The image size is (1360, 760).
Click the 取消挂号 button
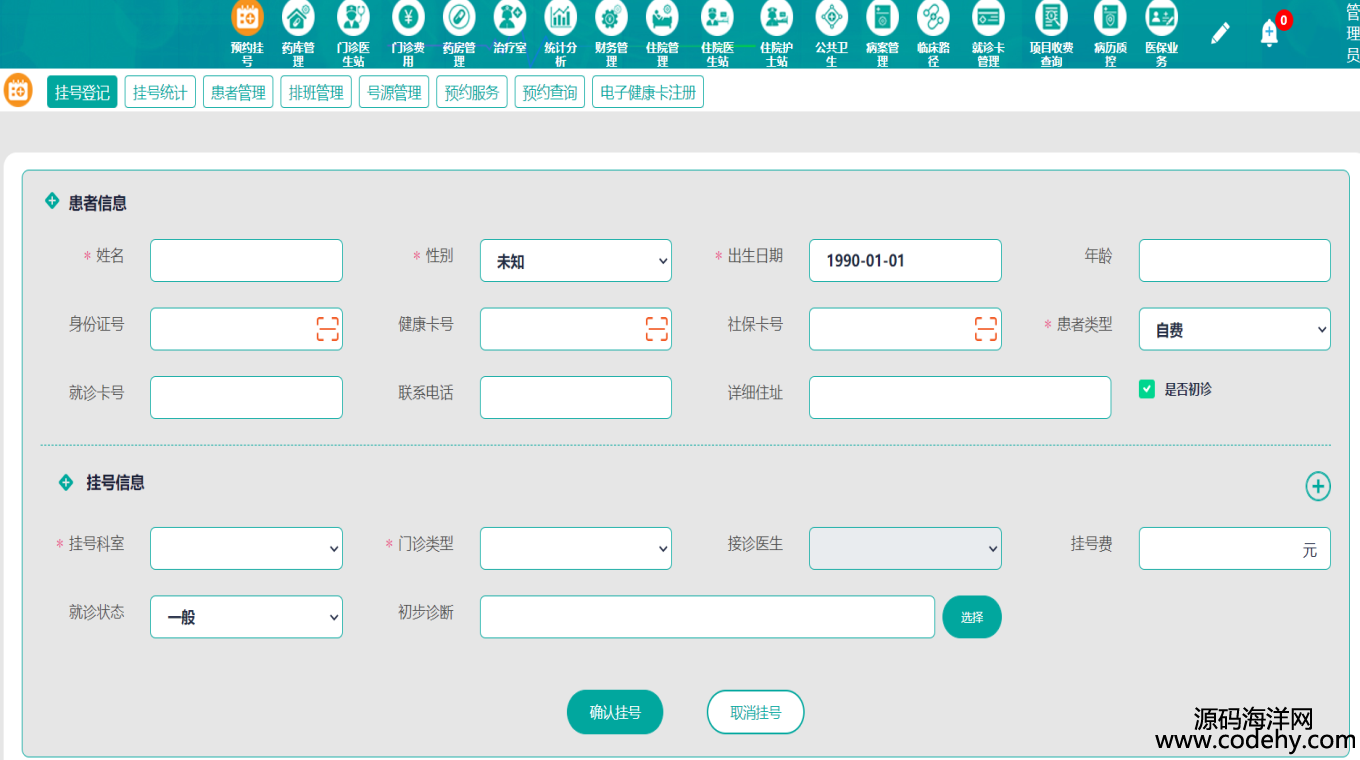pyautogui.click(x=755, y=712)
